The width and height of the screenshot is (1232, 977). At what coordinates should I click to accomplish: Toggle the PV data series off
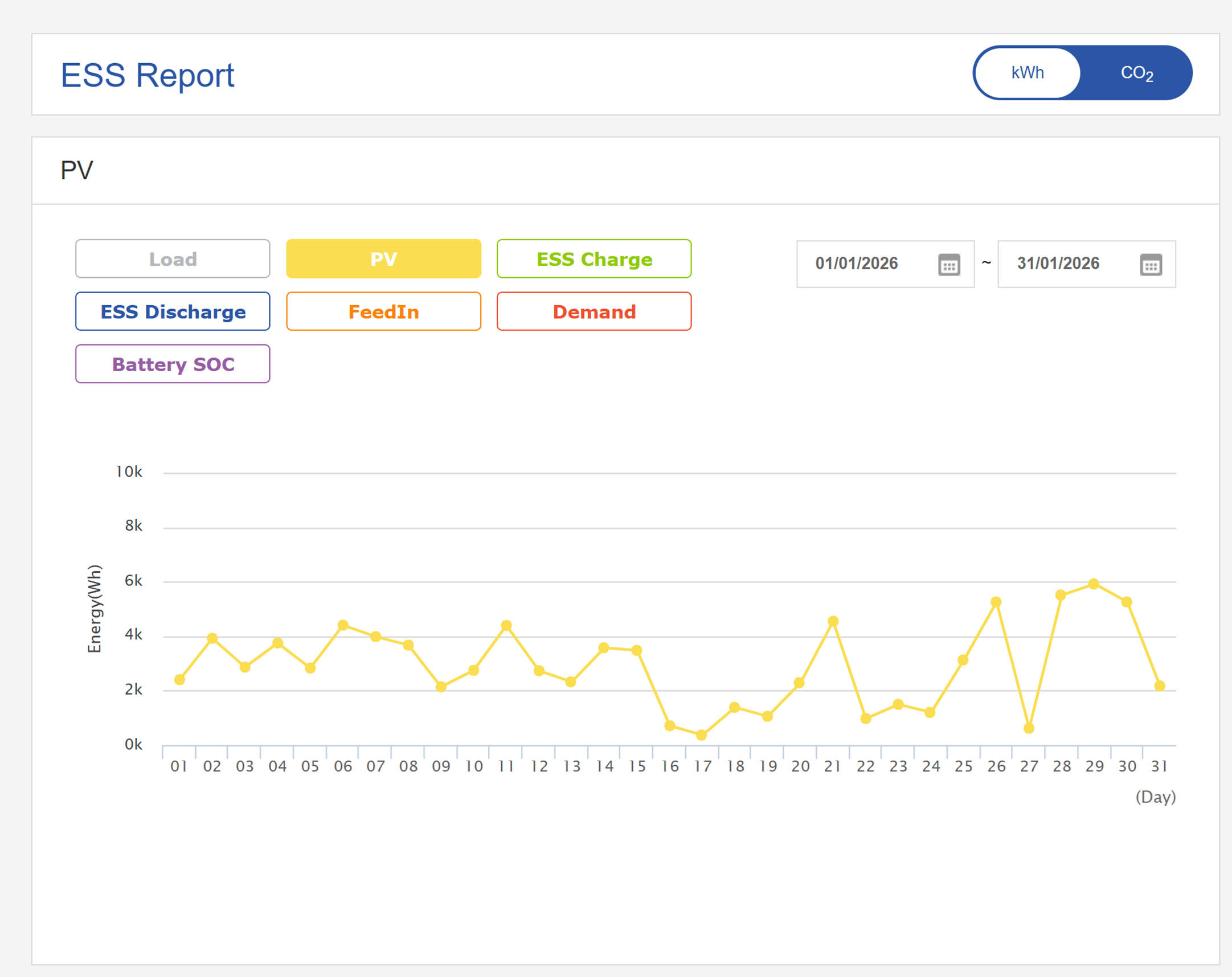tap(383, 259)
